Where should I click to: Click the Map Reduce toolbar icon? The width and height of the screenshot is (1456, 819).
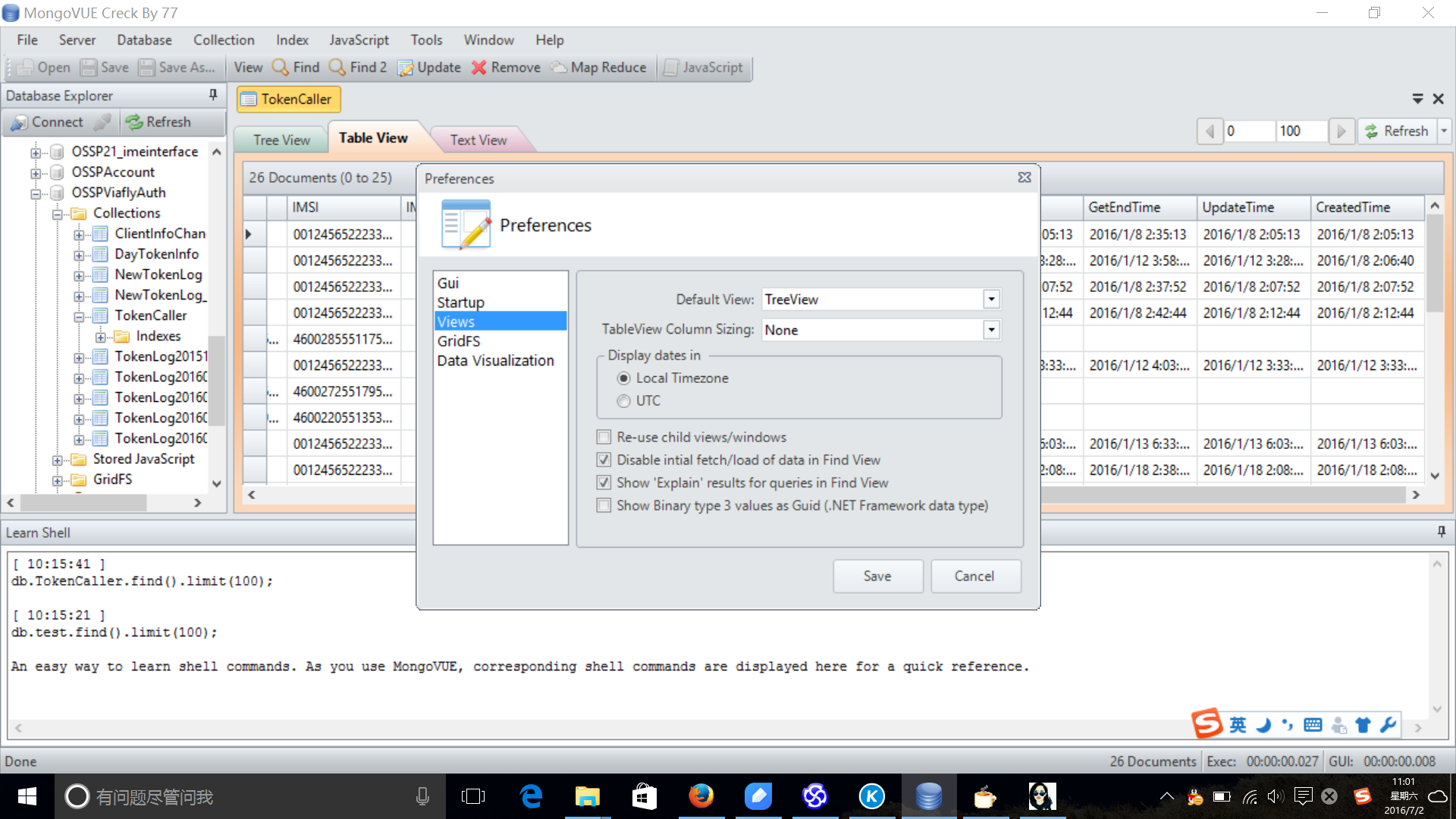coord(559,67)
